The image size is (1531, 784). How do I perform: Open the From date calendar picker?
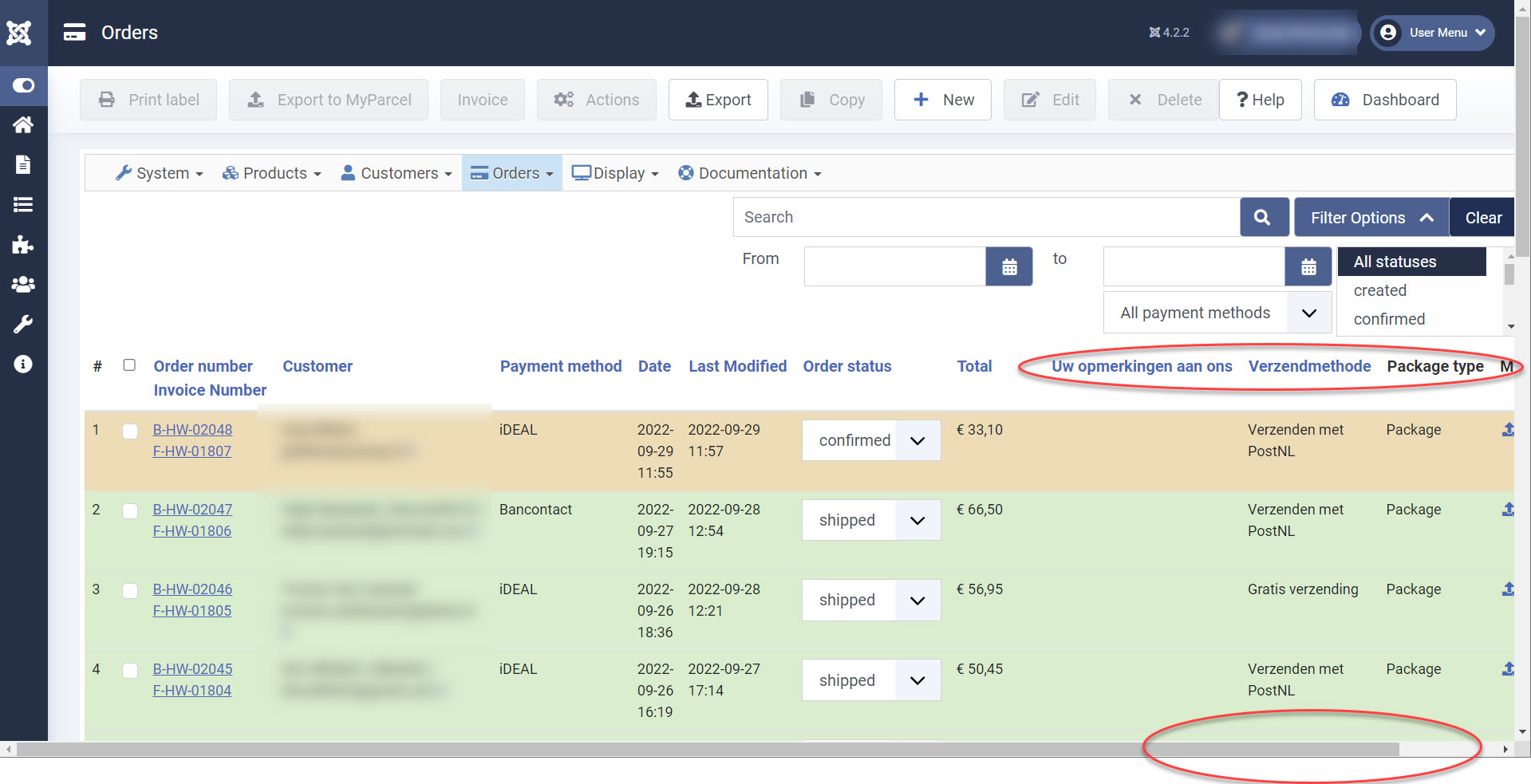1008,267
